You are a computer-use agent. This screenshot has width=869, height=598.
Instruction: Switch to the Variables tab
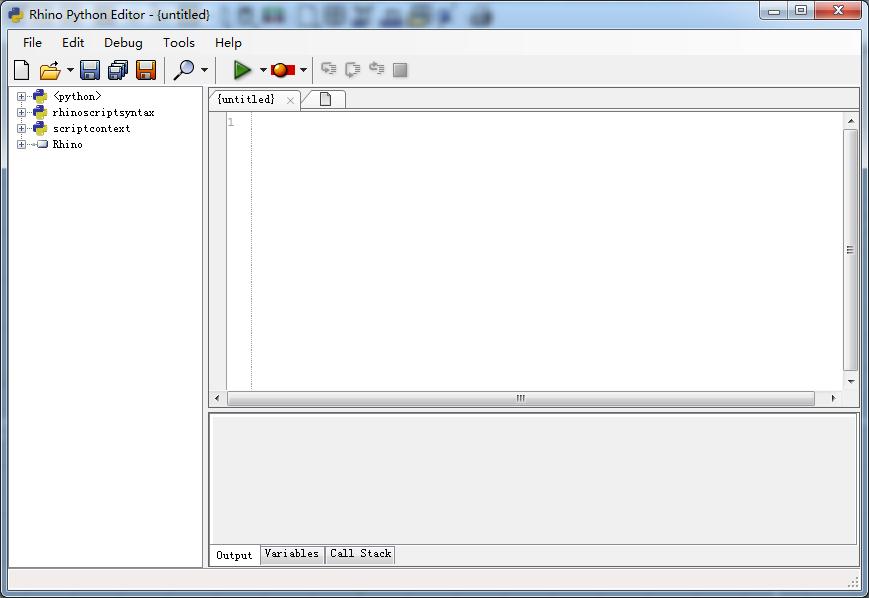coord(292,554)
